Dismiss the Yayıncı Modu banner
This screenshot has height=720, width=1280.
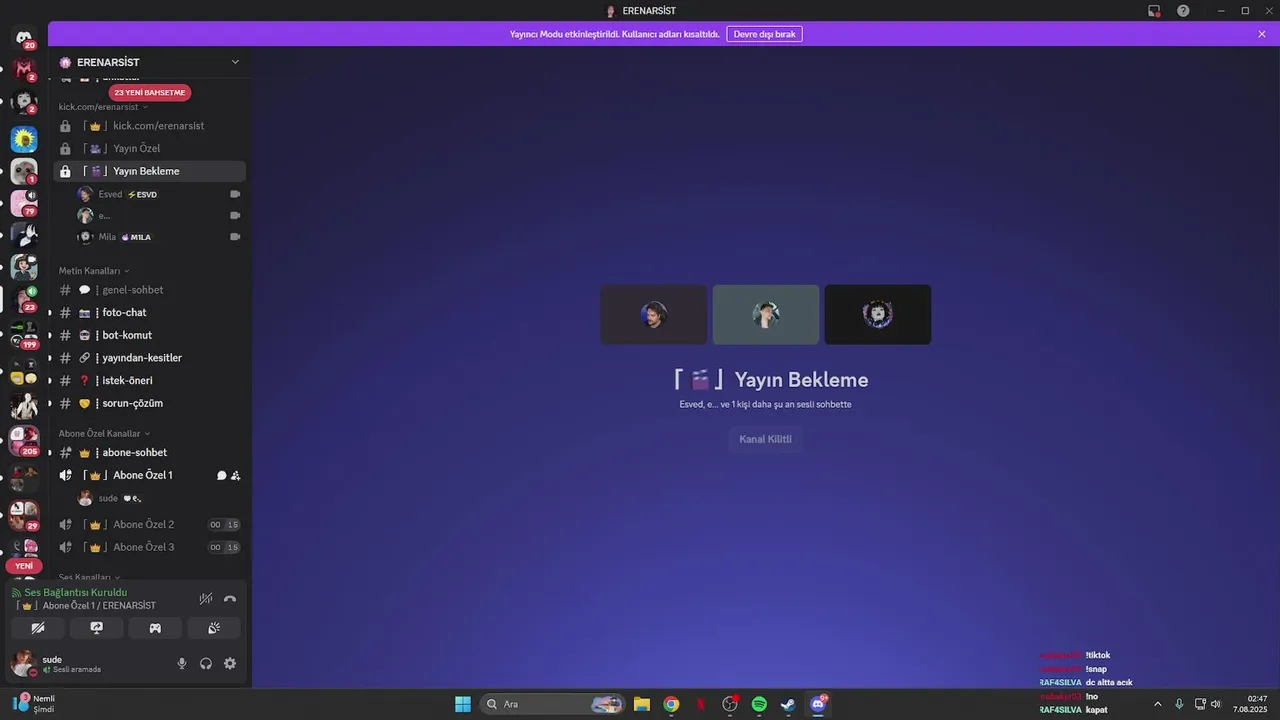pos(1262,34)
